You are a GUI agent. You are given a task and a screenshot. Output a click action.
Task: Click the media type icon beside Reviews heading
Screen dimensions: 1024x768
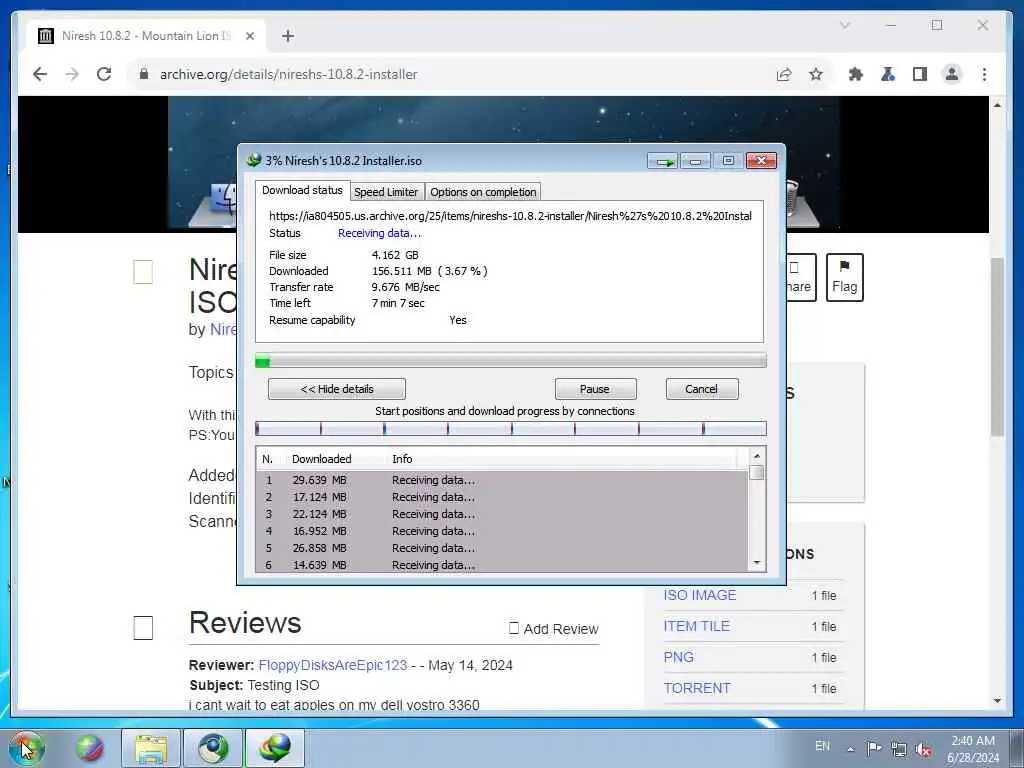(x=143, y=628)
